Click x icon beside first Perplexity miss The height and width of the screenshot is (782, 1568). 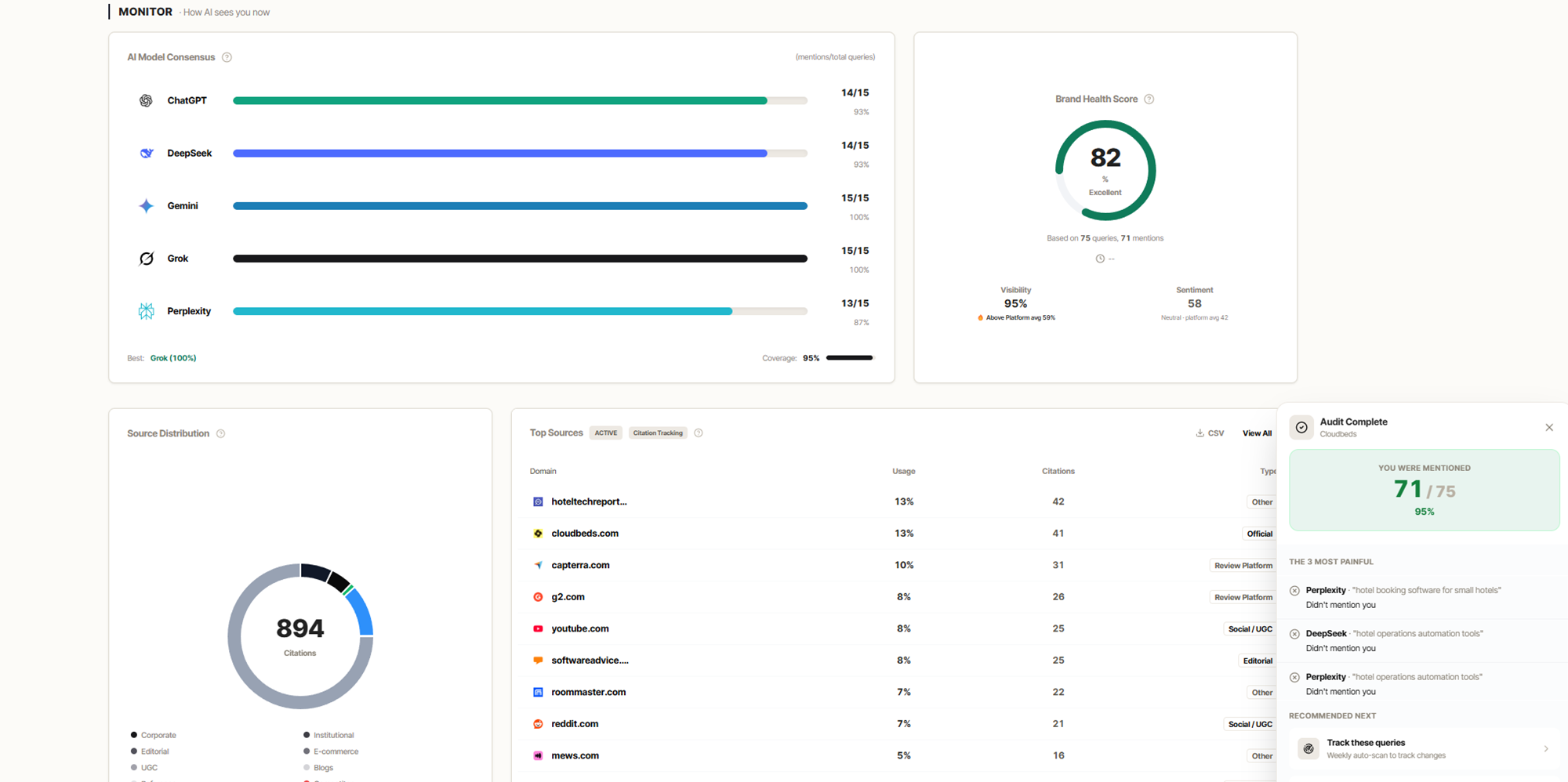(x=1294, y=591)
